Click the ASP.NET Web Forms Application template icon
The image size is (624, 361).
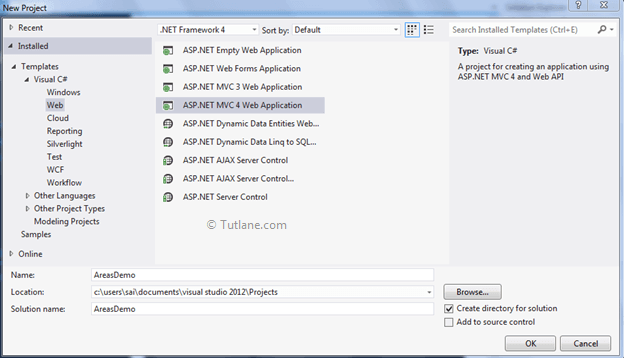click(168, 69)
